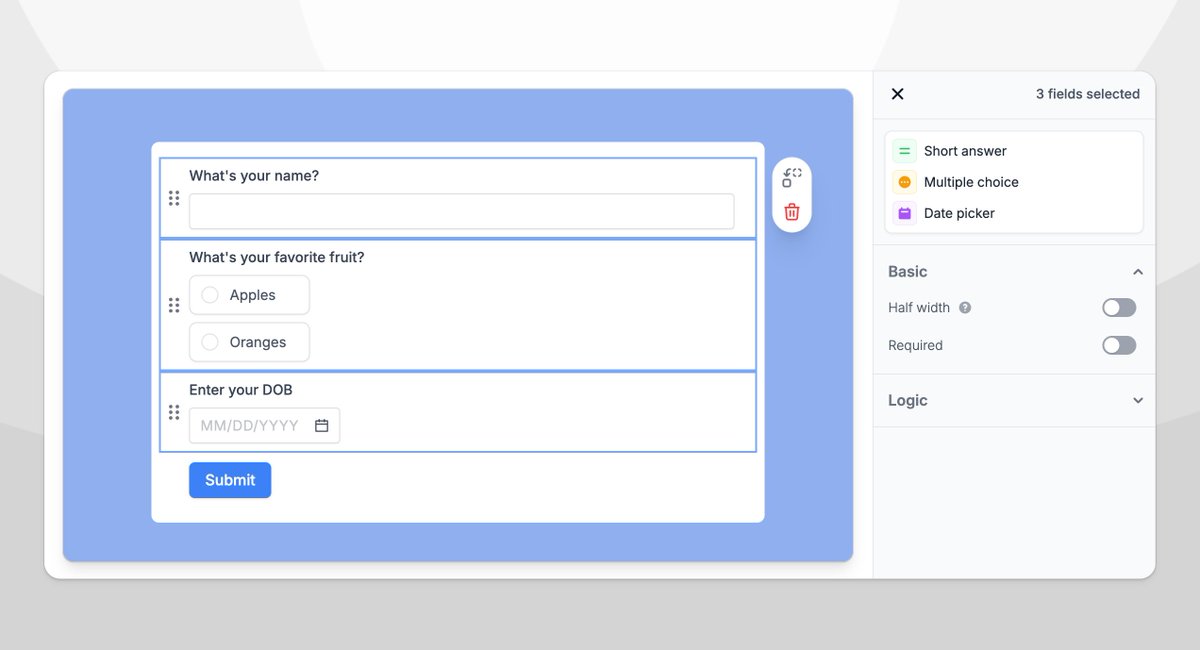1200x650 pixels.
Task: Select Multiple choice in the fields list
Action: (970, 182)
